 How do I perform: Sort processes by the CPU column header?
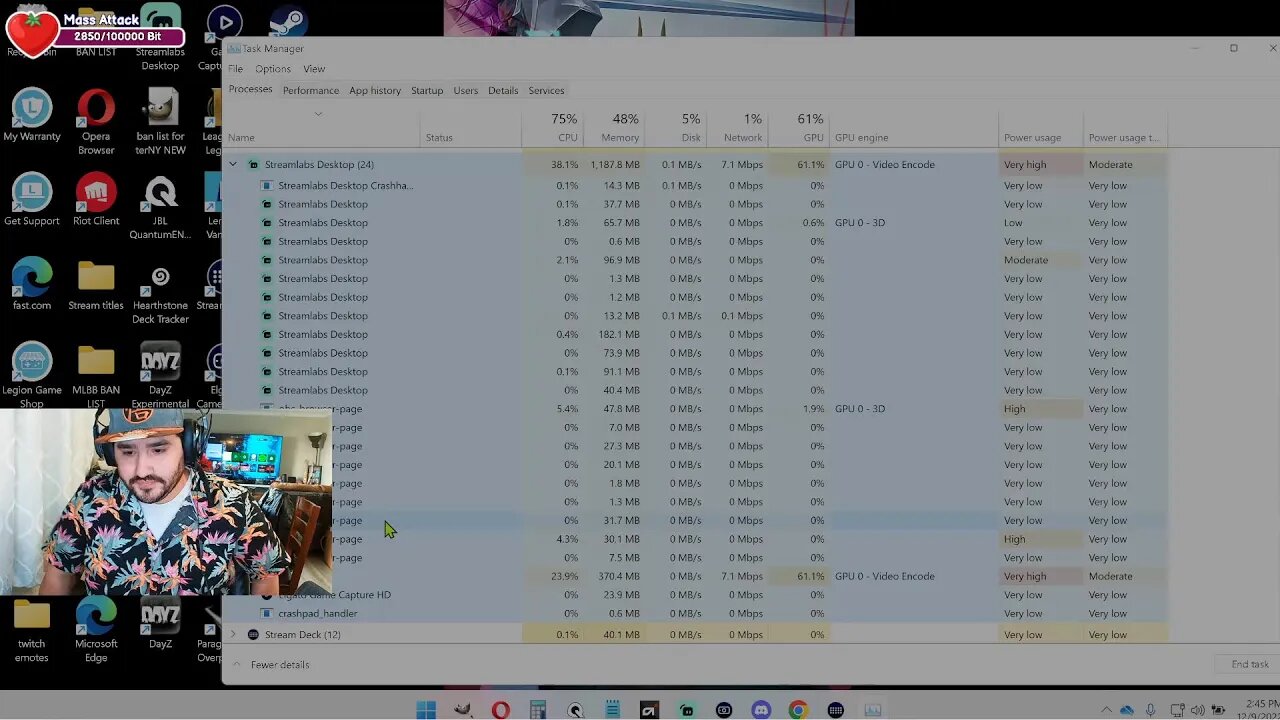(552, 127)
